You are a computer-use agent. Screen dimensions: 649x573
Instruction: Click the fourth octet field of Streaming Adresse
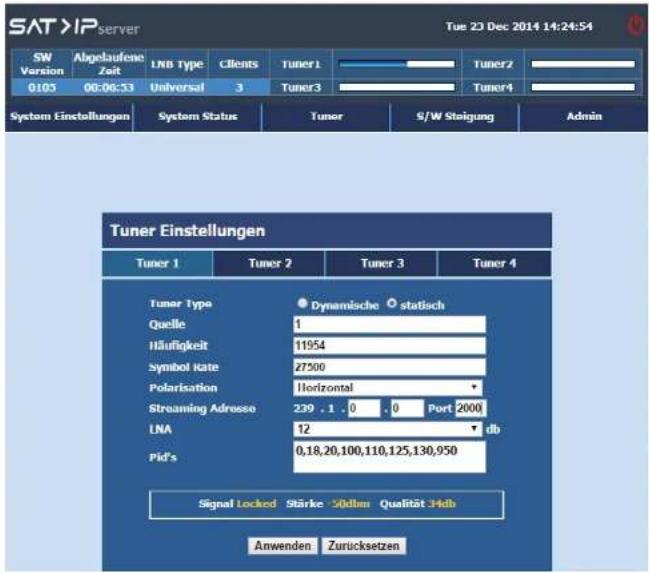pyautogui.click(x=407, y=408)
